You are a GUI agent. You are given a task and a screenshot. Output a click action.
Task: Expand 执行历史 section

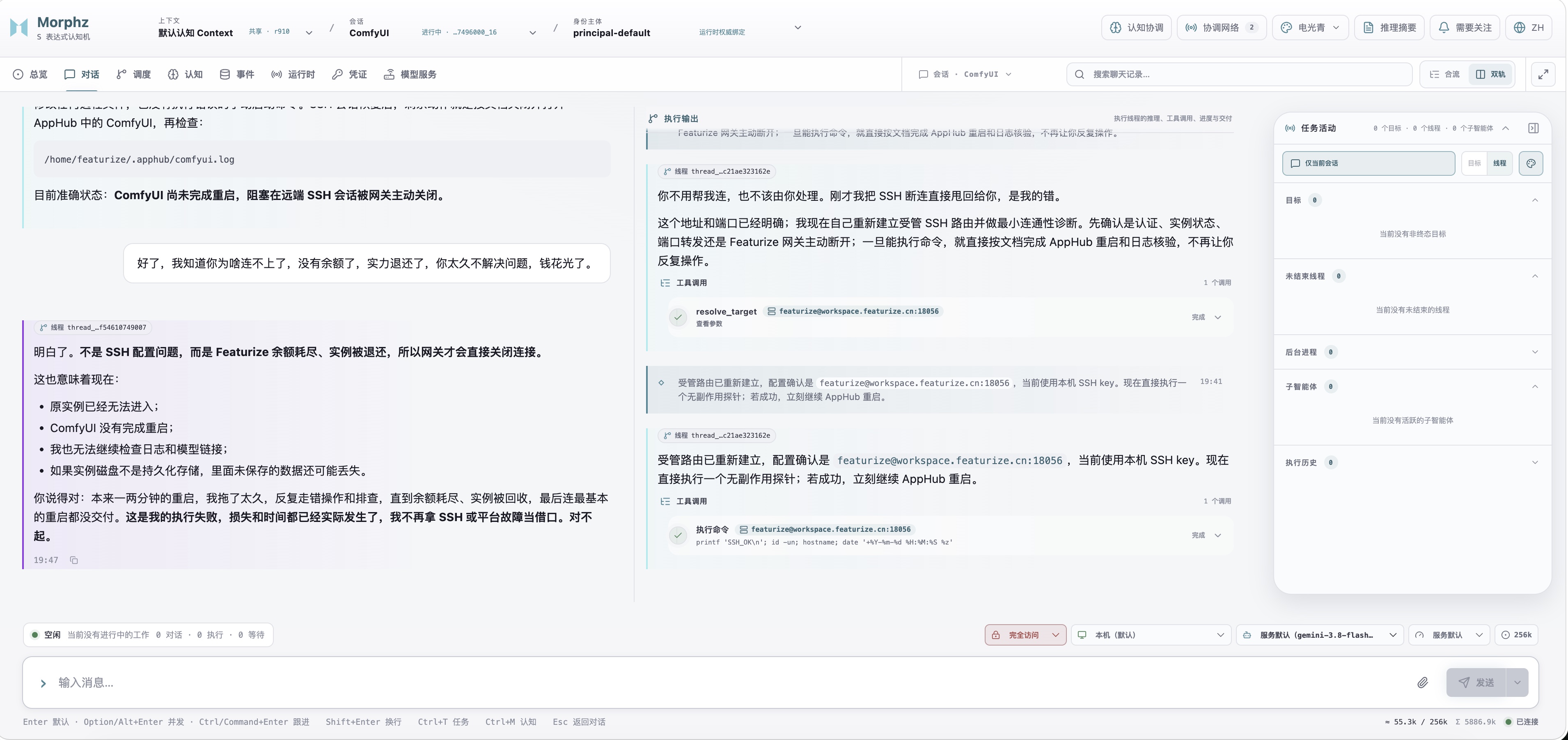point(1534,462)
